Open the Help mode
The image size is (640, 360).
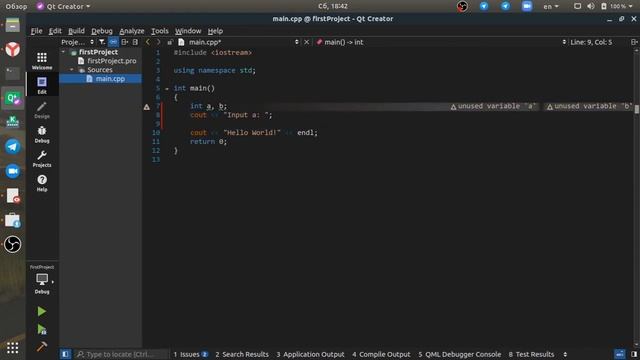(x=42, y=183)
